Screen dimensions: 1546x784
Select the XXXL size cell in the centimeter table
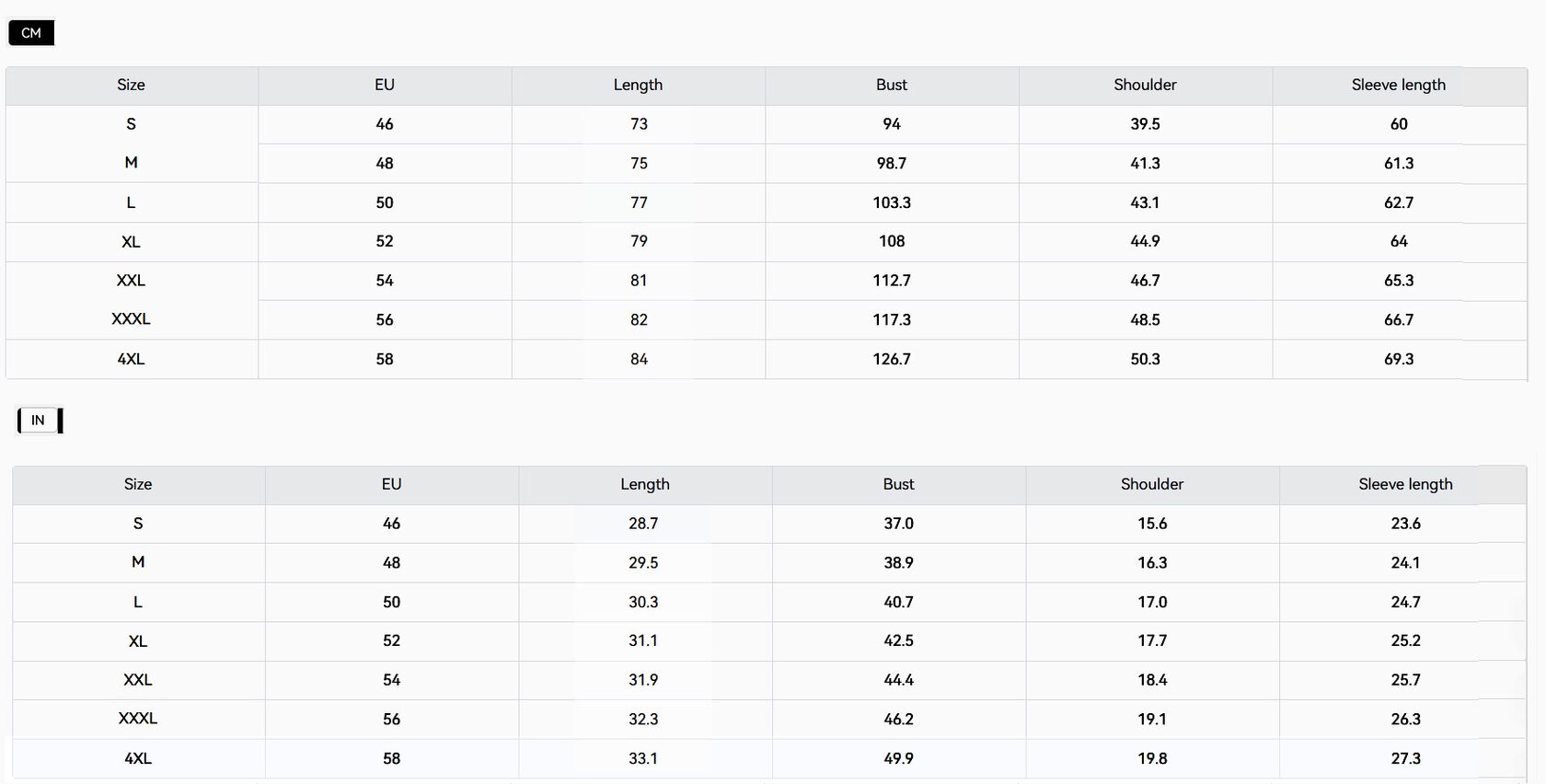tap(131, 319)
